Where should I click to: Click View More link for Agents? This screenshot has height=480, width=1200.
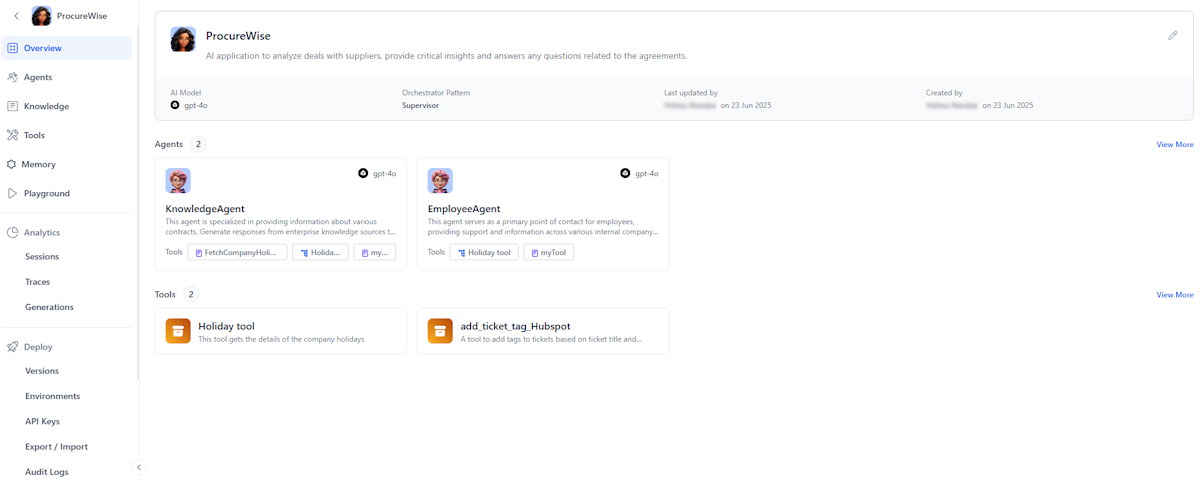pos(1175,145)
